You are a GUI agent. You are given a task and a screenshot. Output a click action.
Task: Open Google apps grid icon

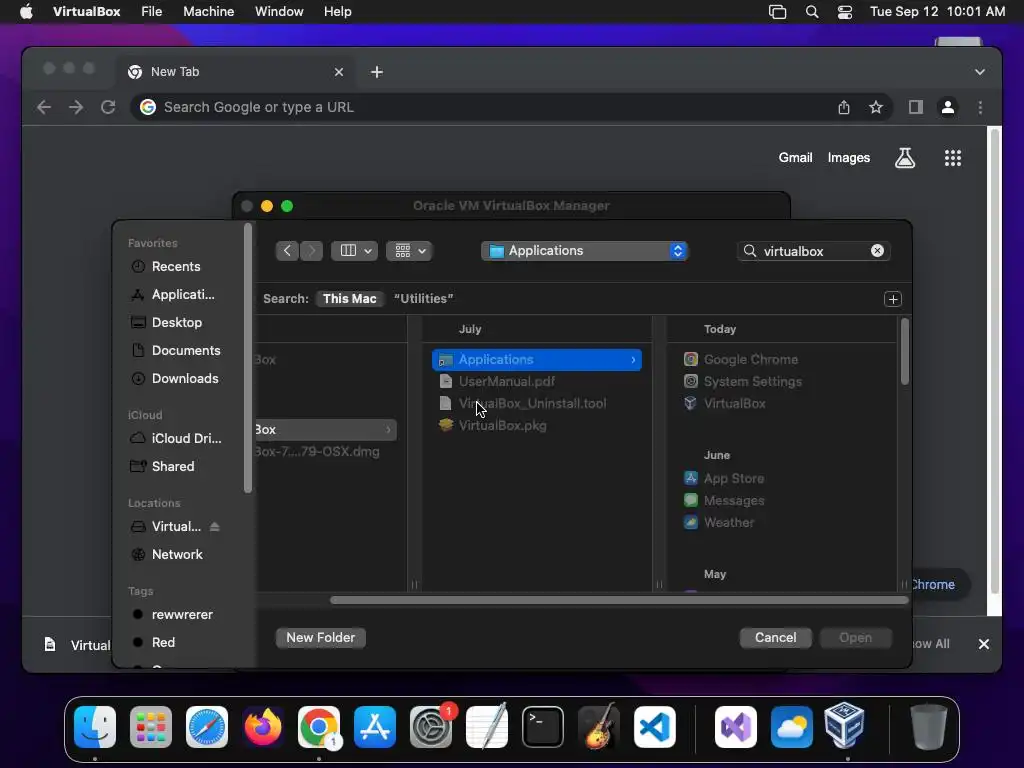point(952,158)
